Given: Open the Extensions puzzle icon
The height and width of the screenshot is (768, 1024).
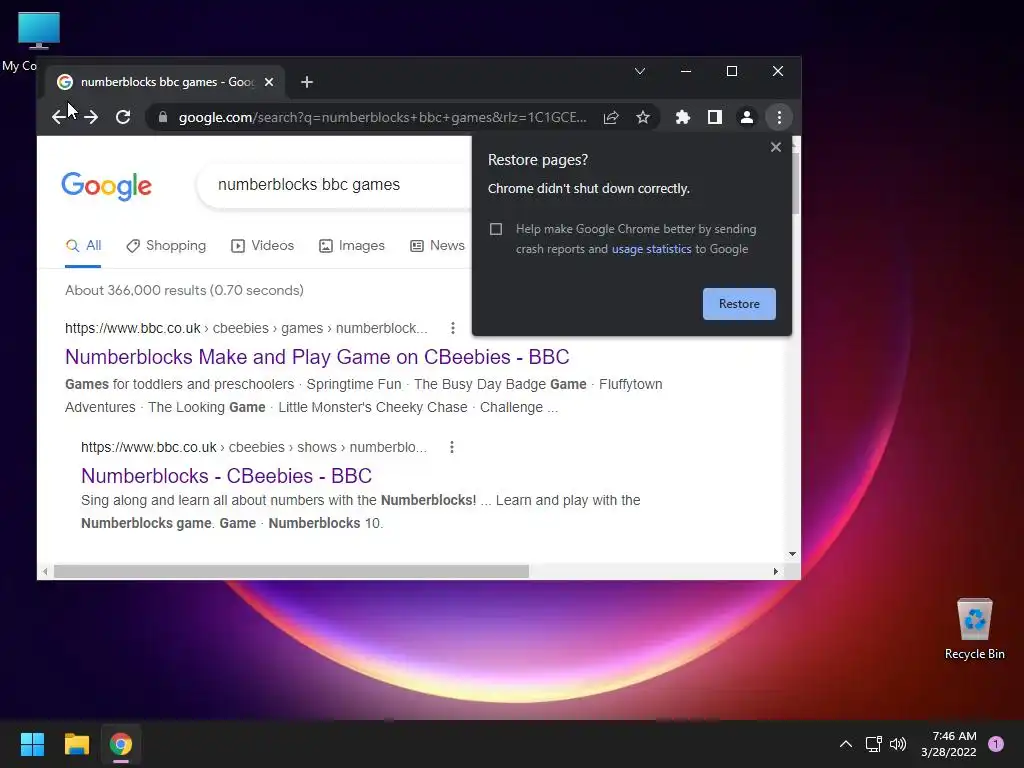Looking at the screenshot, I should [682, 117].
